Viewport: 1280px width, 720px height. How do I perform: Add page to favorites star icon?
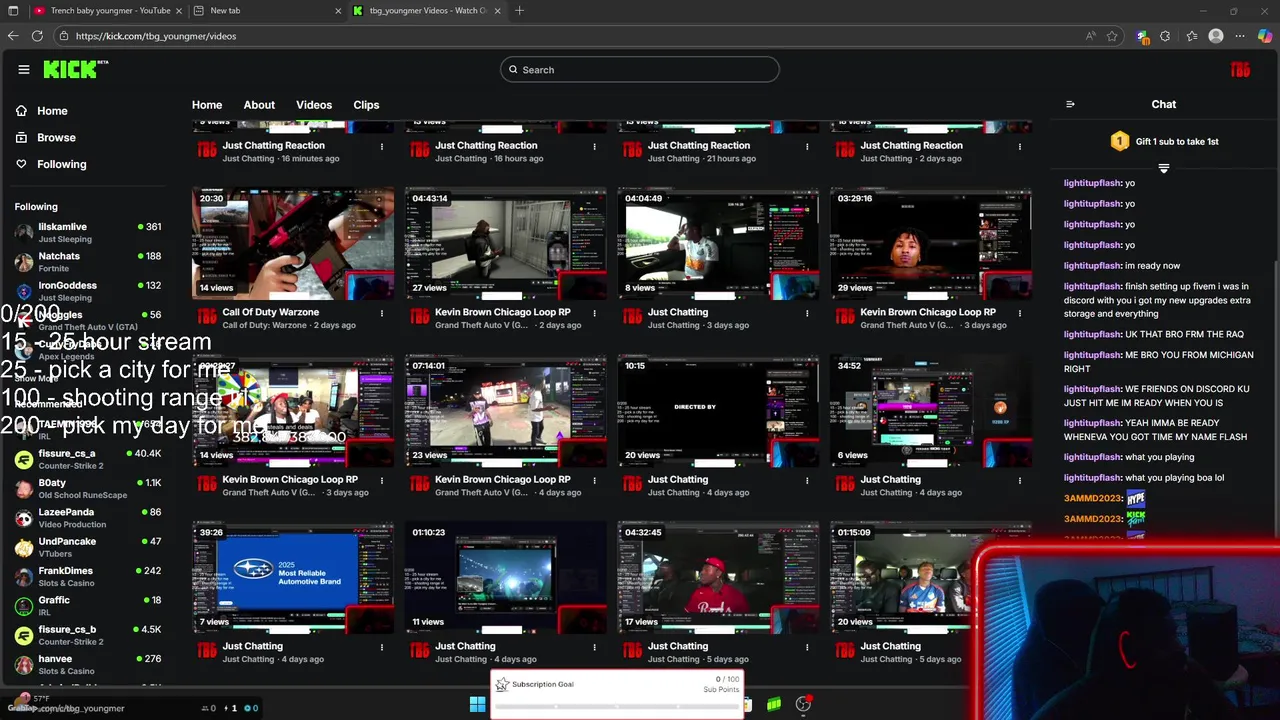point(1112,36)
